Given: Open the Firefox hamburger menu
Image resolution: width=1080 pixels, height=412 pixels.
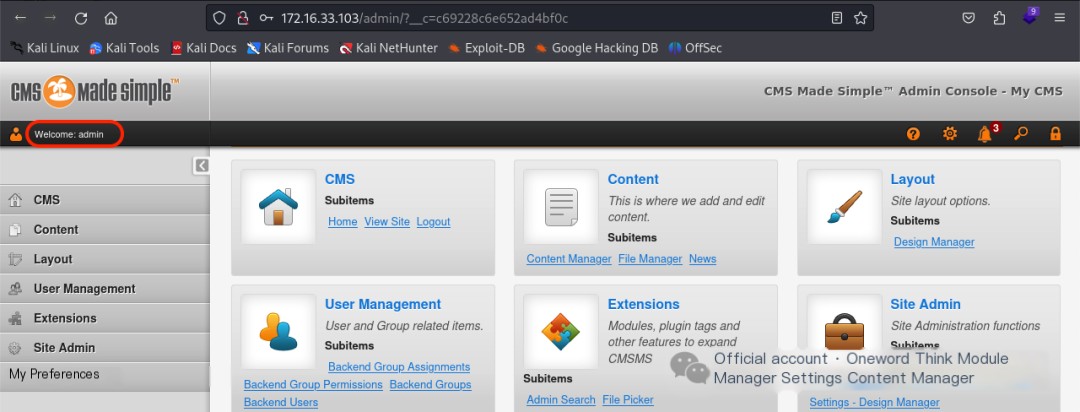Looking at the screenshot, I should [x=1060, y=18].
